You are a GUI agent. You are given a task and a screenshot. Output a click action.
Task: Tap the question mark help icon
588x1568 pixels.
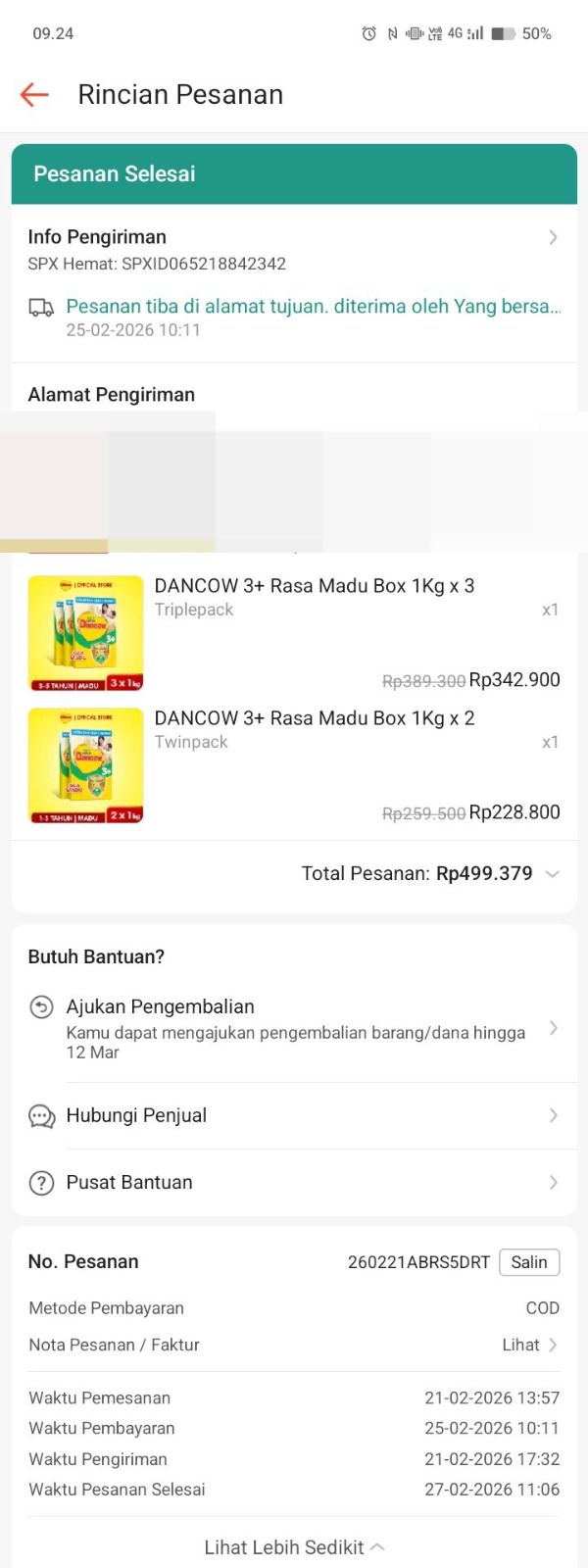click(x=41, y=1183)
